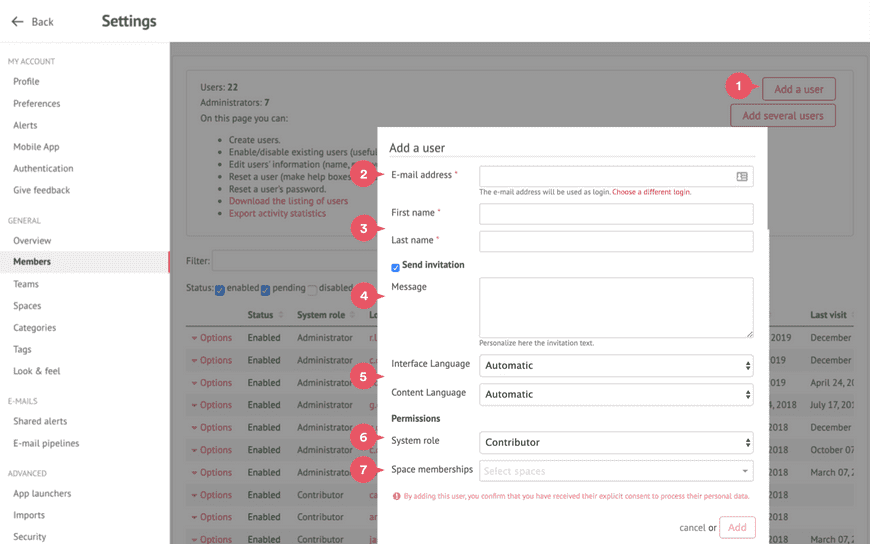870x544 pixels.
Task: Focus the E-mail address input field
Action: 616,177
